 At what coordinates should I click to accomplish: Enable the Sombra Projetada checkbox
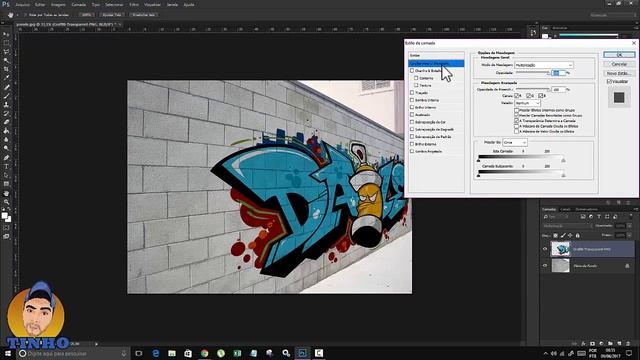[412, 151]
